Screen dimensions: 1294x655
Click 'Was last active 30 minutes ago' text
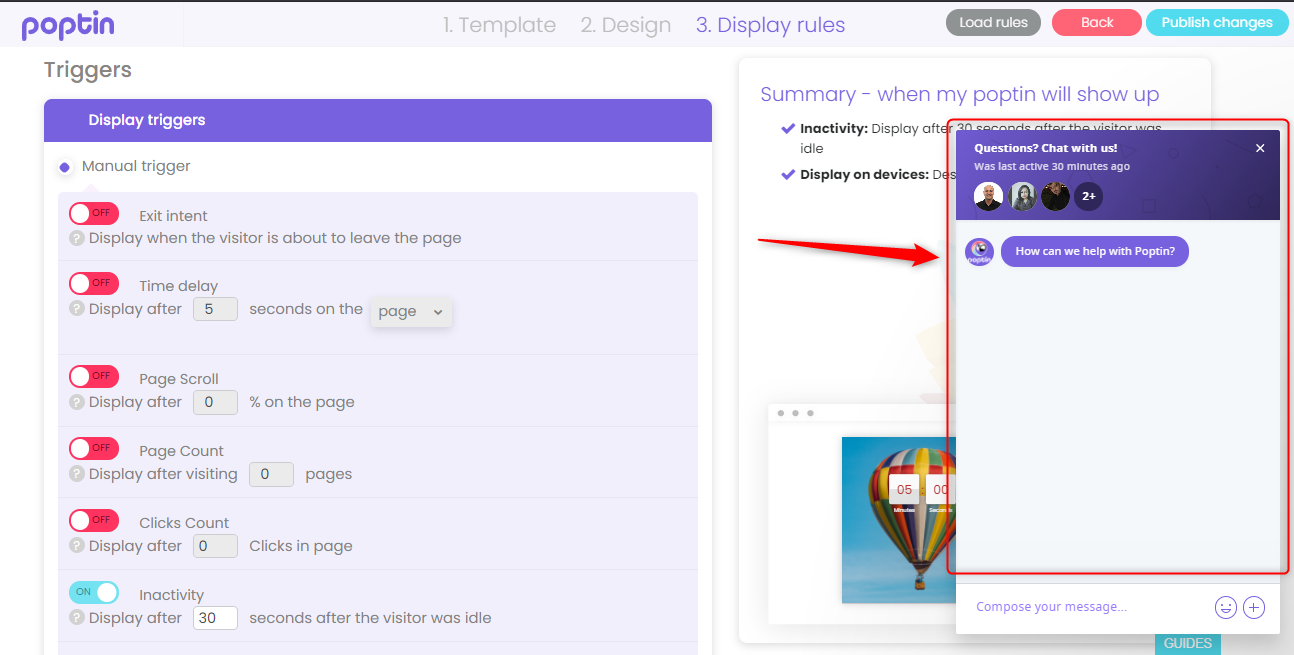click(x=1052, y=166)
